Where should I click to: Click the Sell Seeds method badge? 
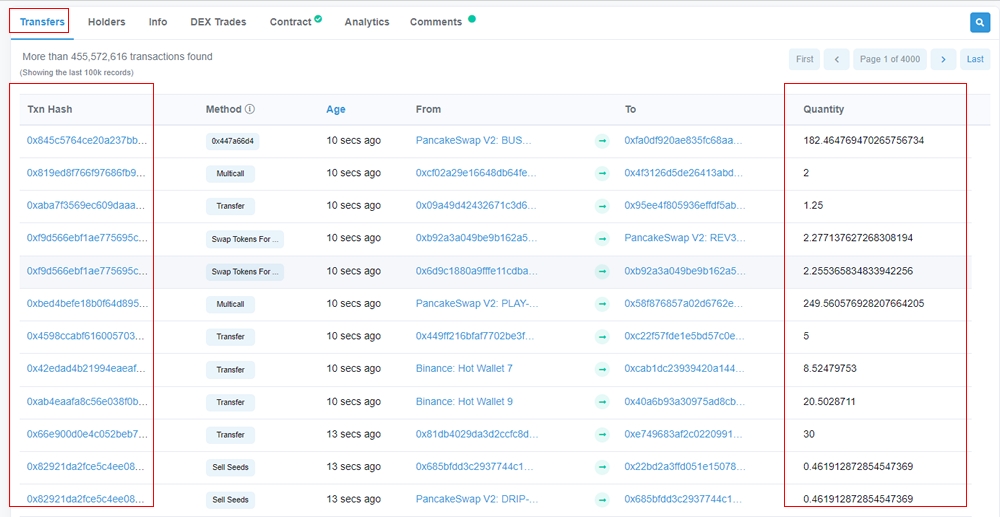tap(231, 467)
